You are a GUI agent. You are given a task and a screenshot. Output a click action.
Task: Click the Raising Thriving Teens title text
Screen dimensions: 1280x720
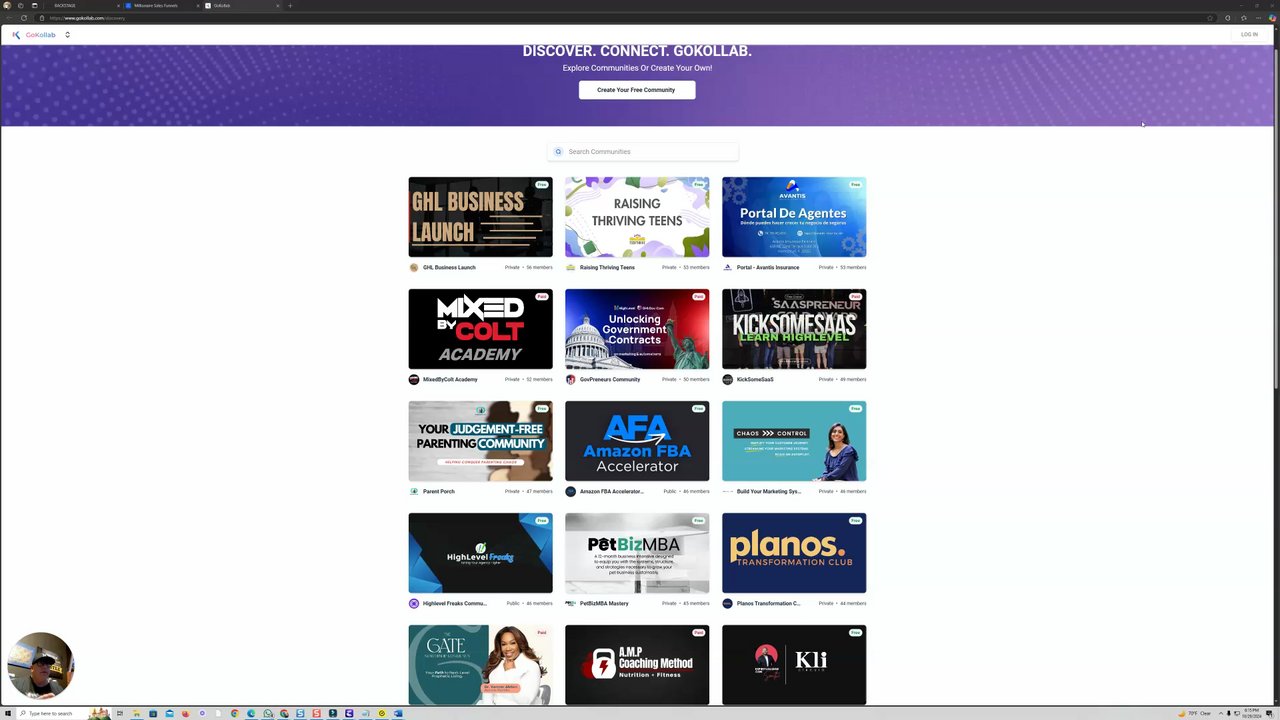(x=607, y=268)
